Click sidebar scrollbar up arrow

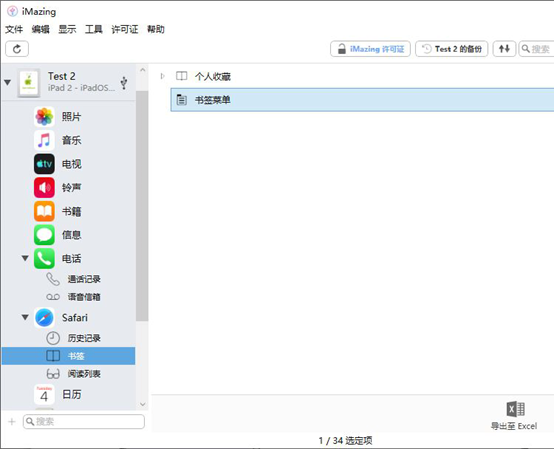click(x=142, y=70)
